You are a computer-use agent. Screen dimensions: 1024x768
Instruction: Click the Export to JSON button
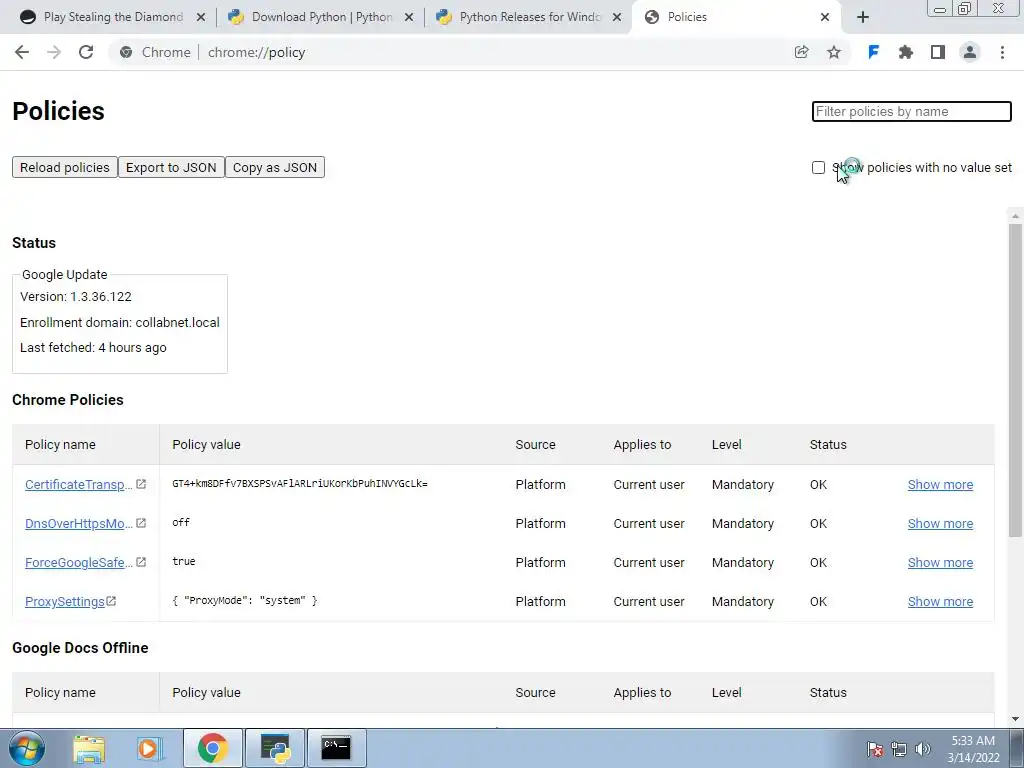click(171, 167)
